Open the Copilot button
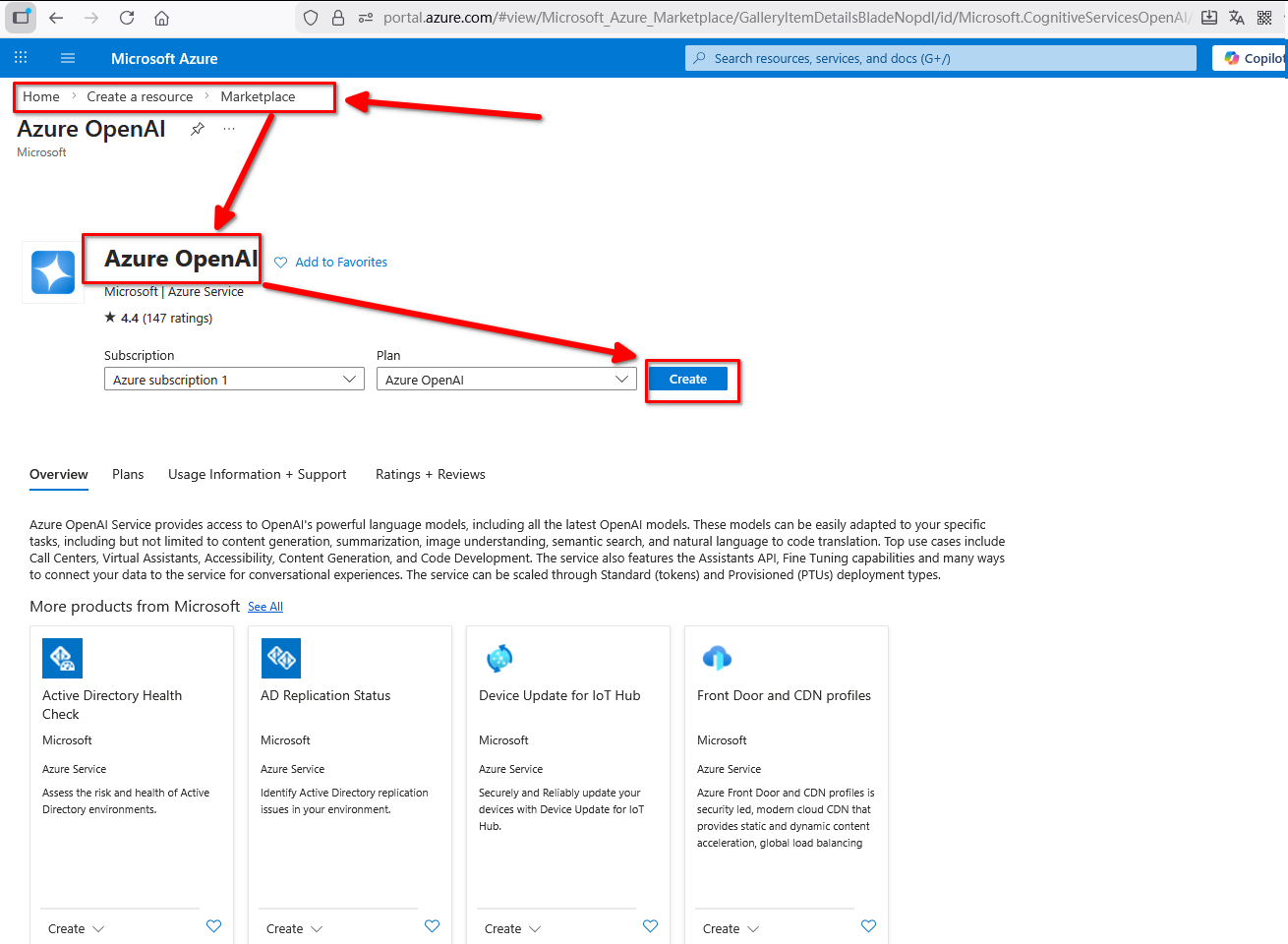Screen dimensions: 1288x944 click(x=1253, y=58)
